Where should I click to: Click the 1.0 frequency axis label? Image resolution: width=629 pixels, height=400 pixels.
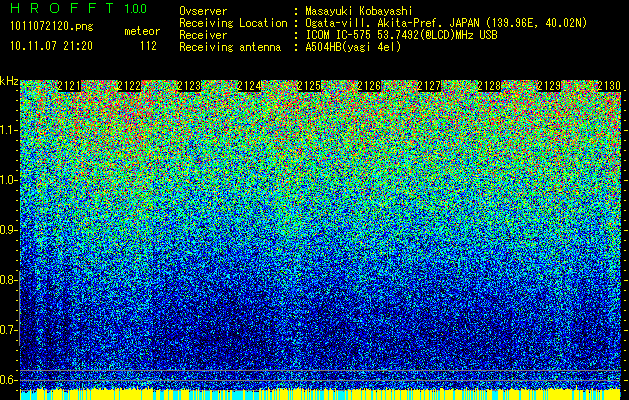pyautogui.click(x=8, y=180)
